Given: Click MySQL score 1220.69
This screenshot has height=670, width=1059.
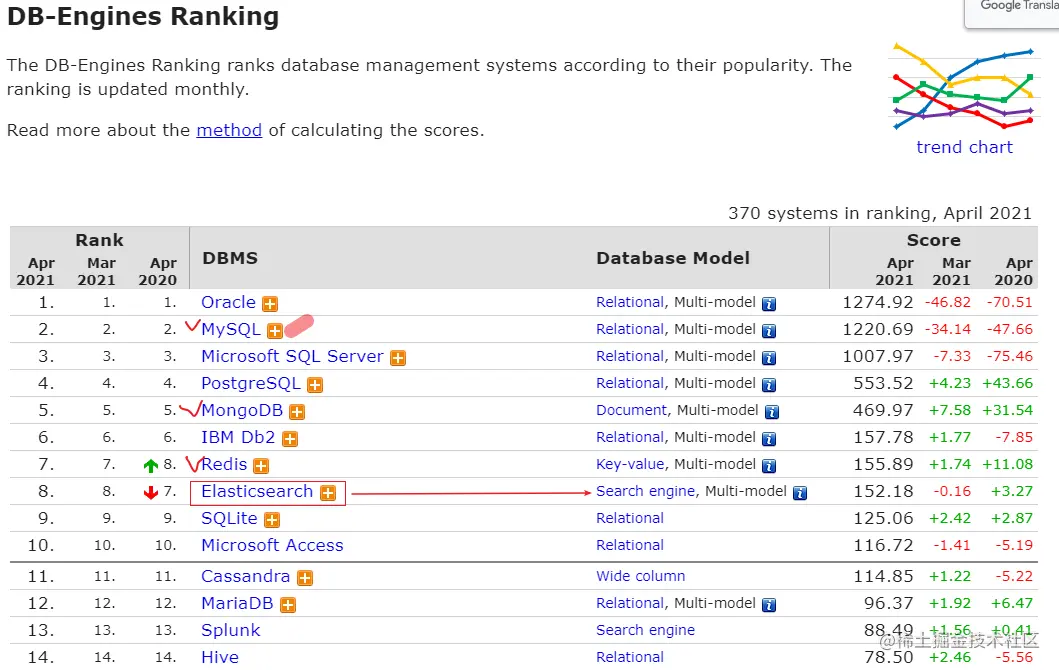Looking at the screenshot, I should (x=877, y=329).
